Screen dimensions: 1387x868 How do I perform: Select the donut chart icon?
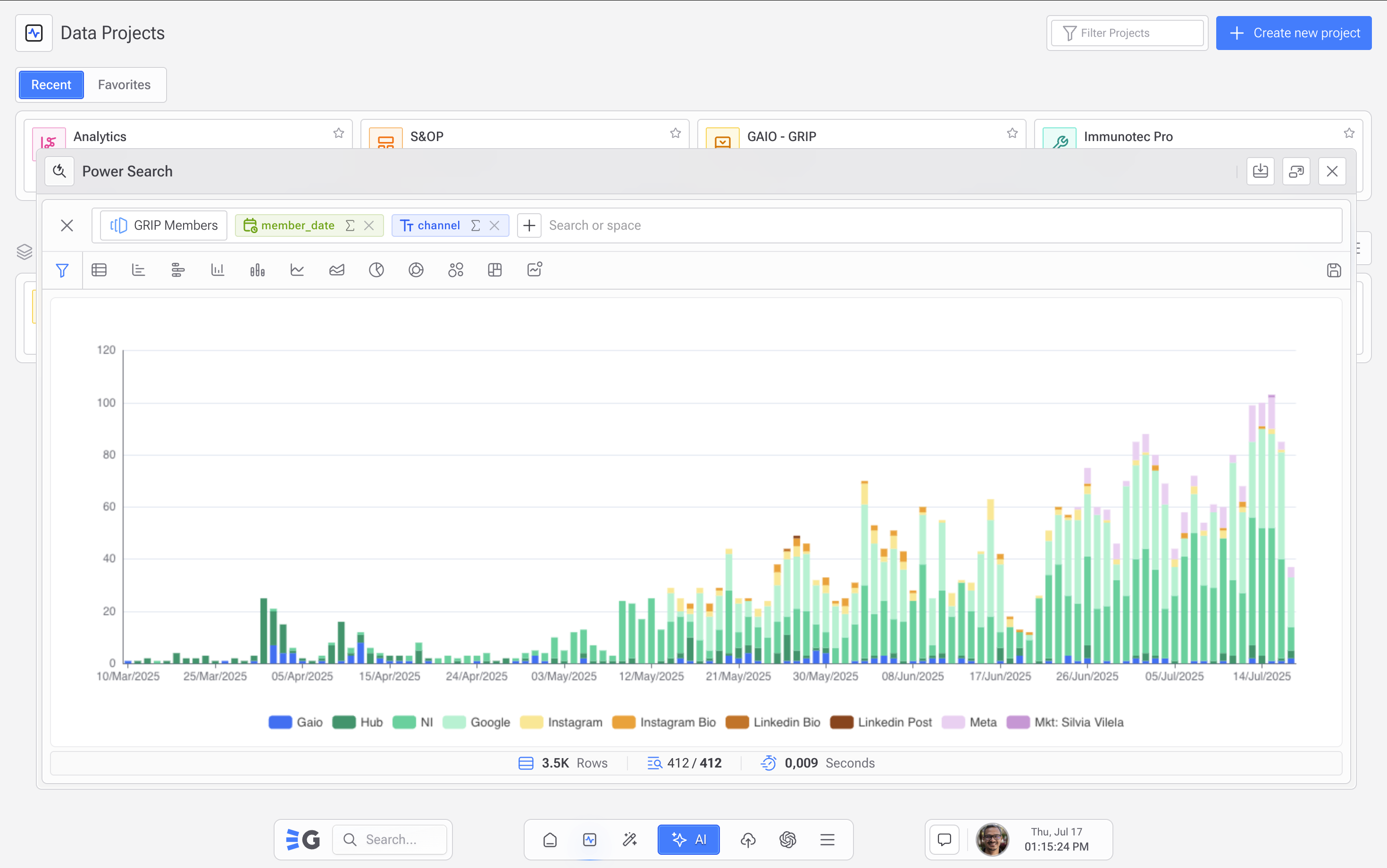pyautogui.click(x=416, y=270)
